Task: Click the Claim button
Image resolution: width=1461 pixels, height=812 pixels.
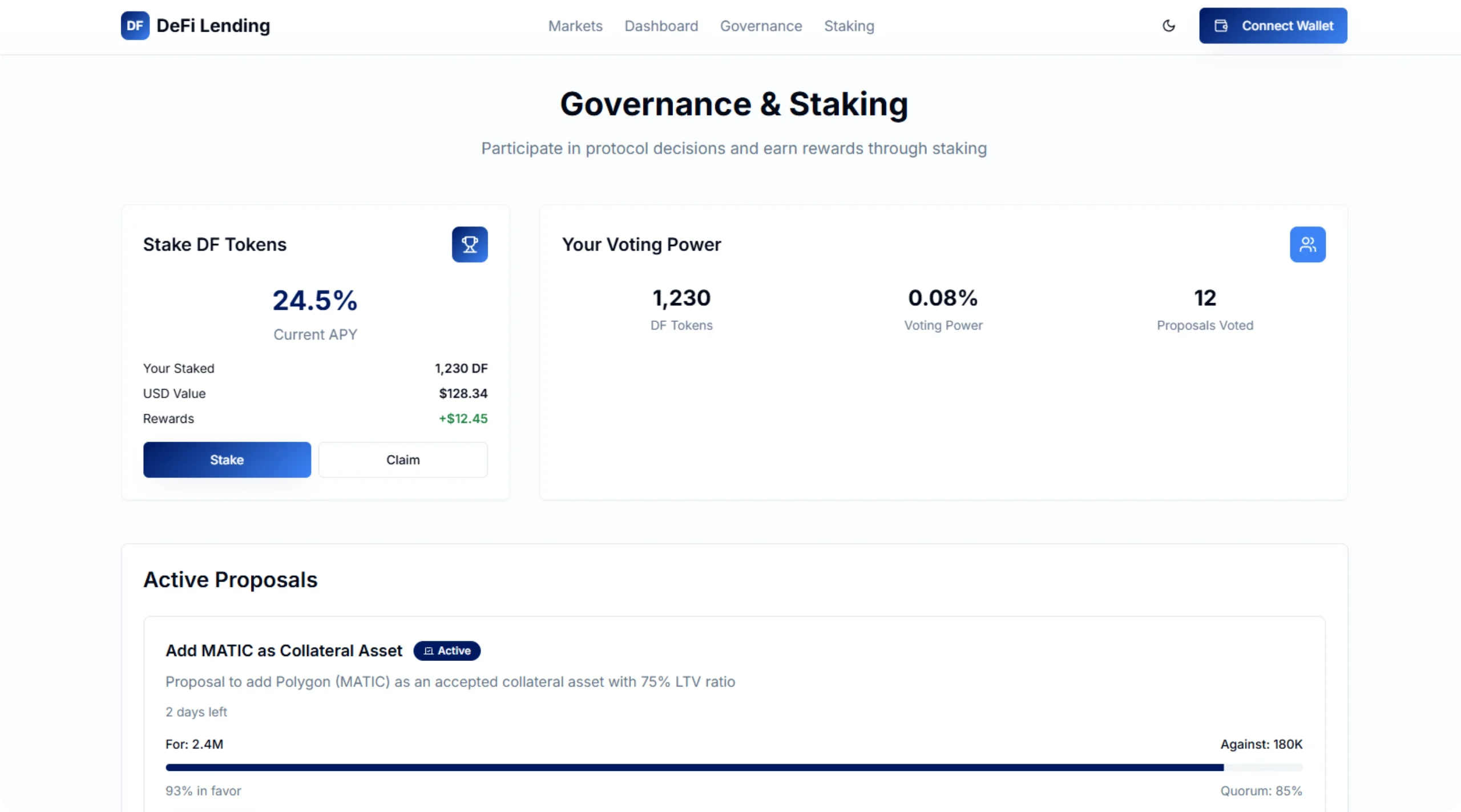Action: click(x=402, y=459)
